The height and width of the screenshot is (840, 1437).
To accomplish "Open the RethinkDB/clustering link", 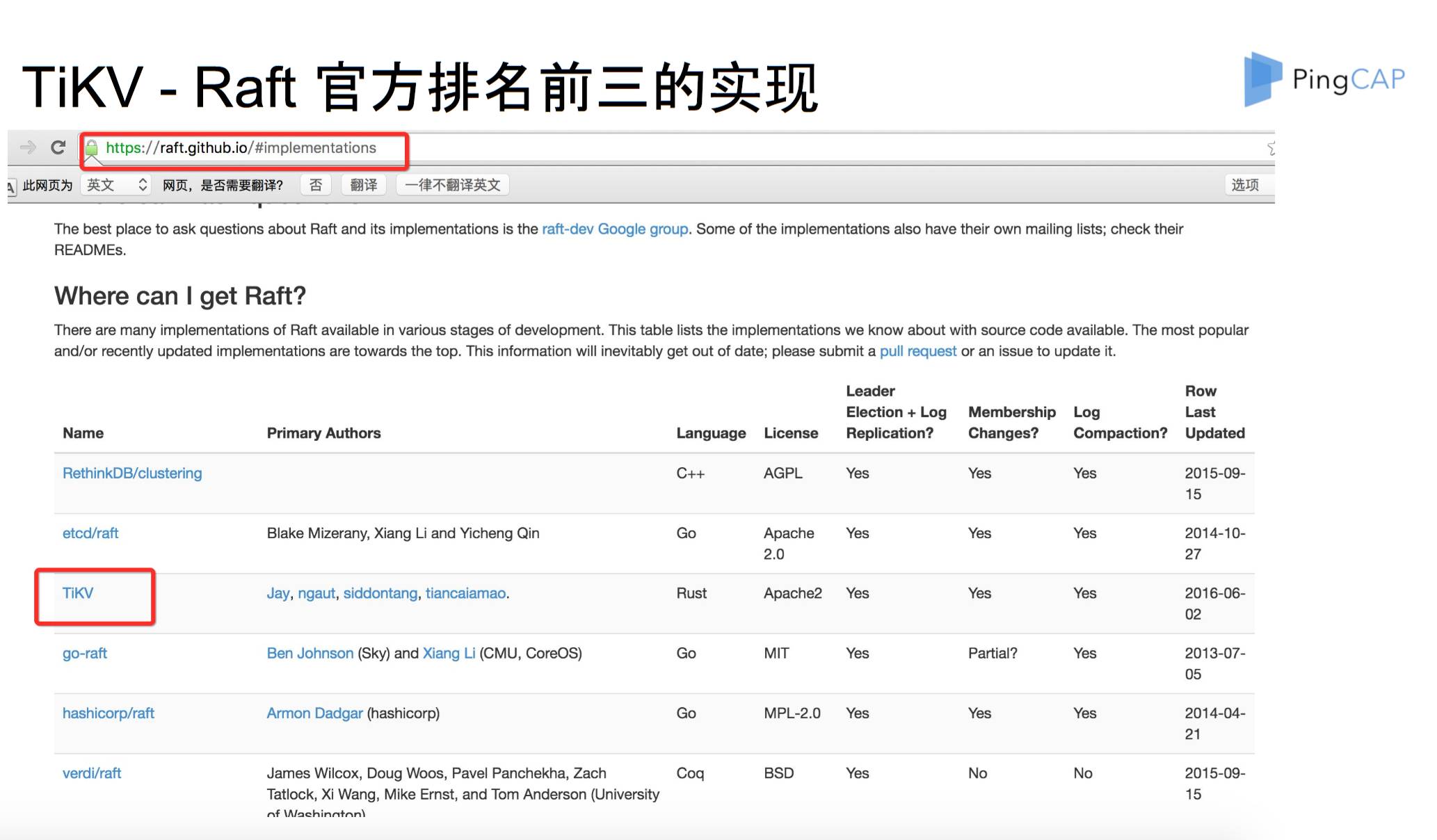I will pyautogui.click(x=132, y=474).
